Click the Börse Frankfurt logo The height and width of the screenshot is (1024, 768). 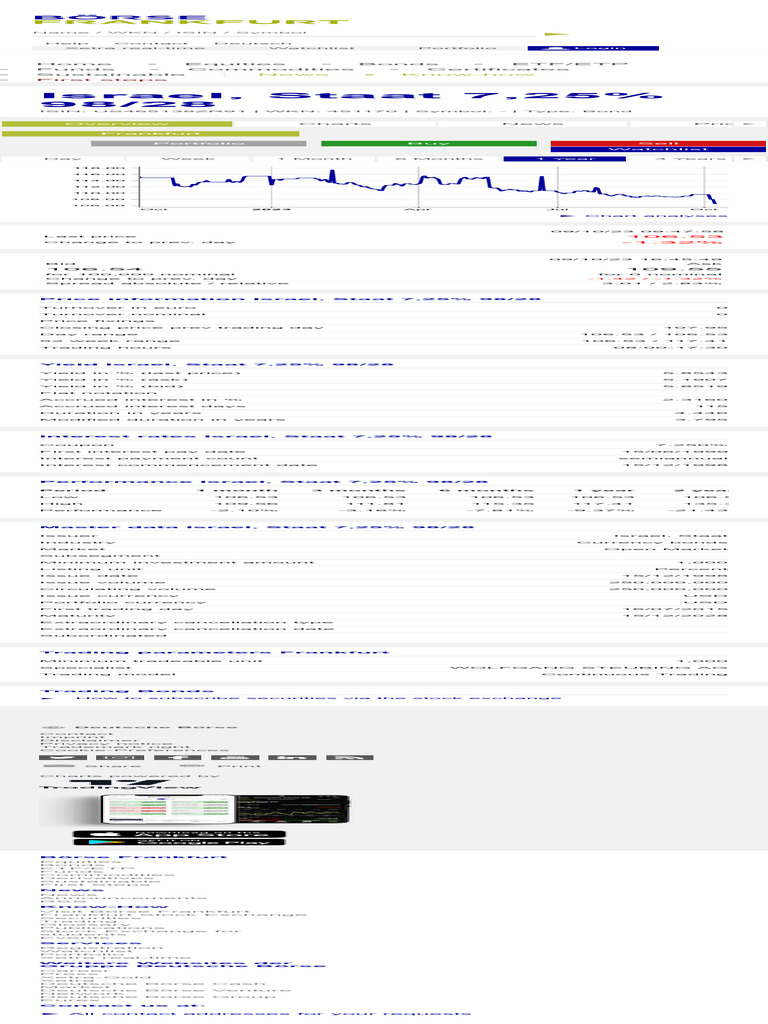[191, 20]
